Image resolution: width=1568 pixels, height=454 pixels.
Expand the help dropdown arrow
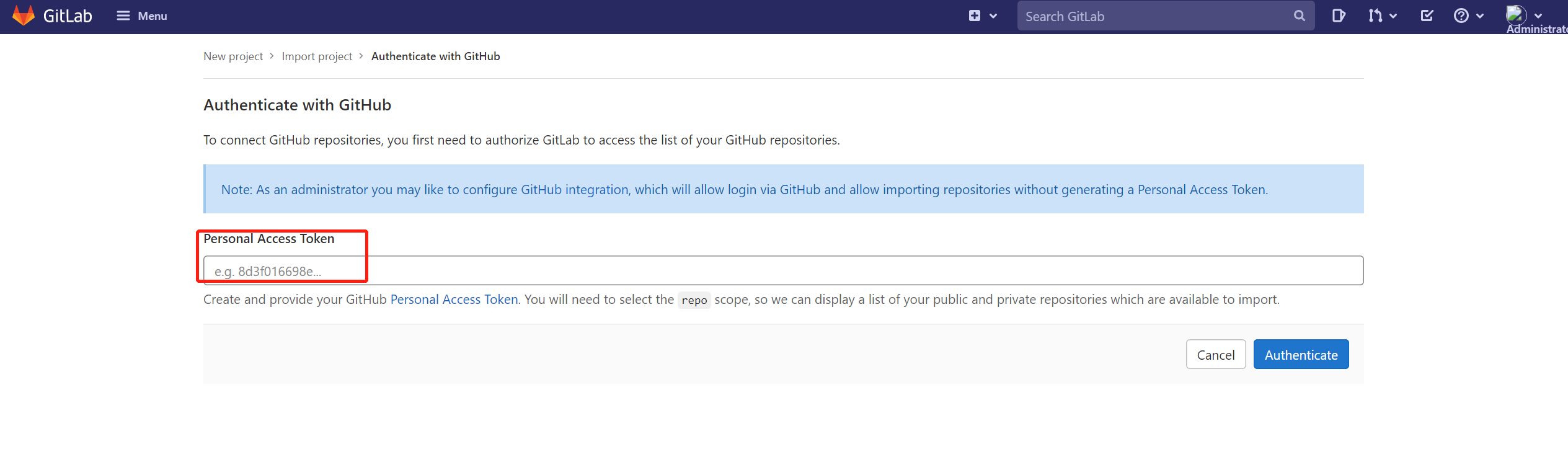coord(1480,16)
